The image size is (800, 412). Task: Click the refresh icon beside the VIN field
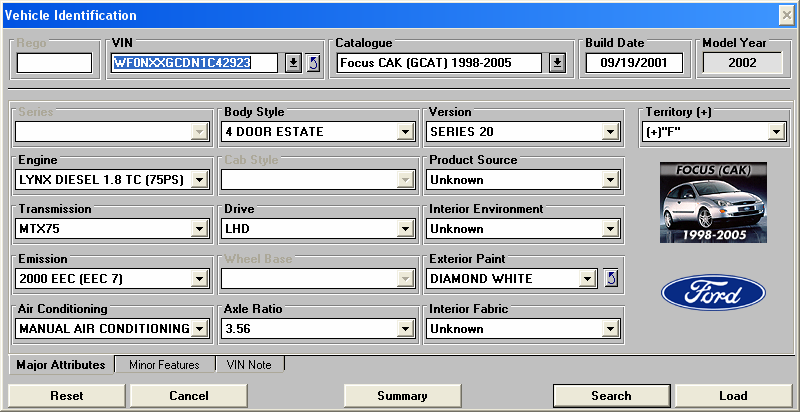[x=313, y=63]
